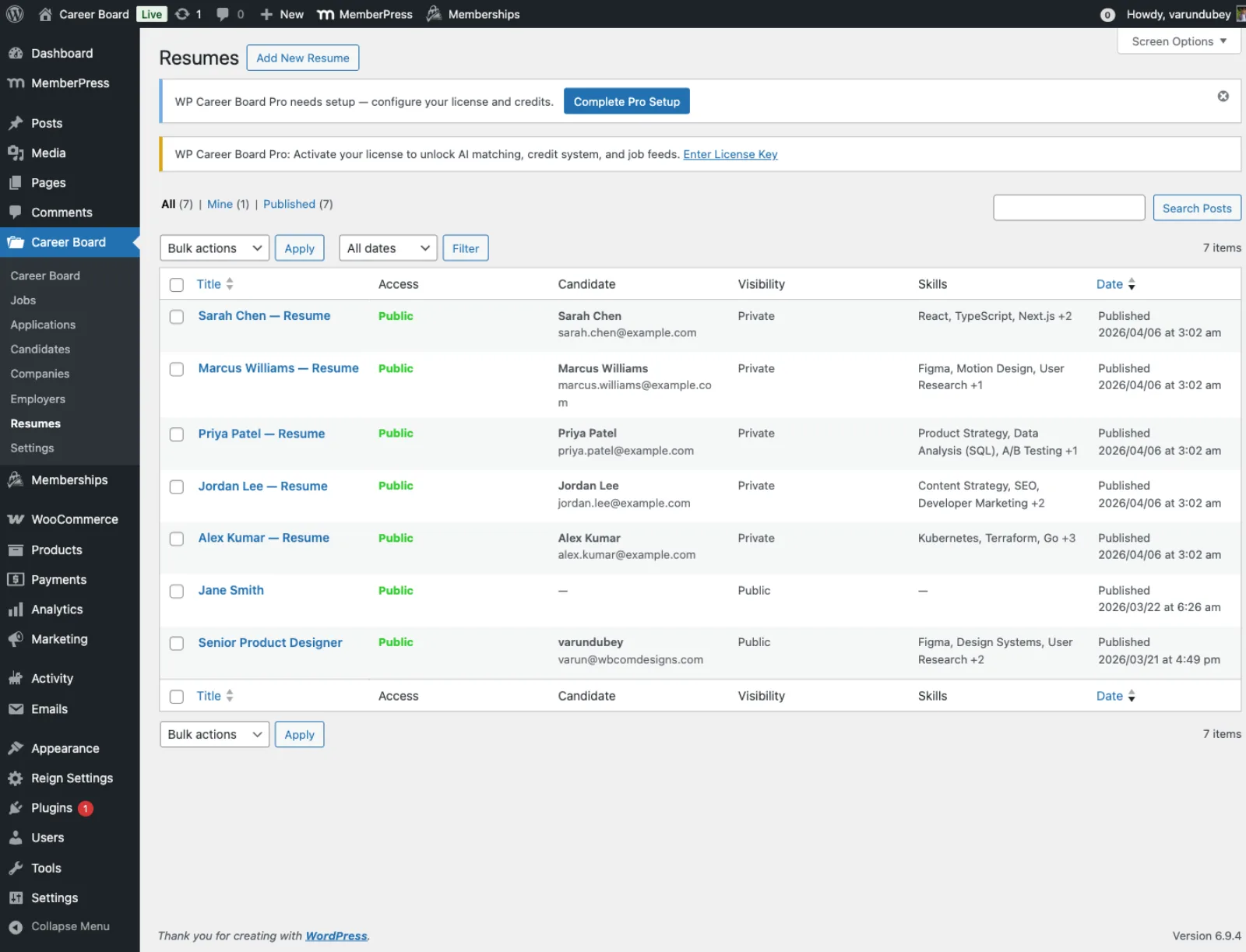The width and height of the screenshot is (1246, 952).
Task: Check the Sarah Chen — Resume row
Action: (x=177, y=317)
